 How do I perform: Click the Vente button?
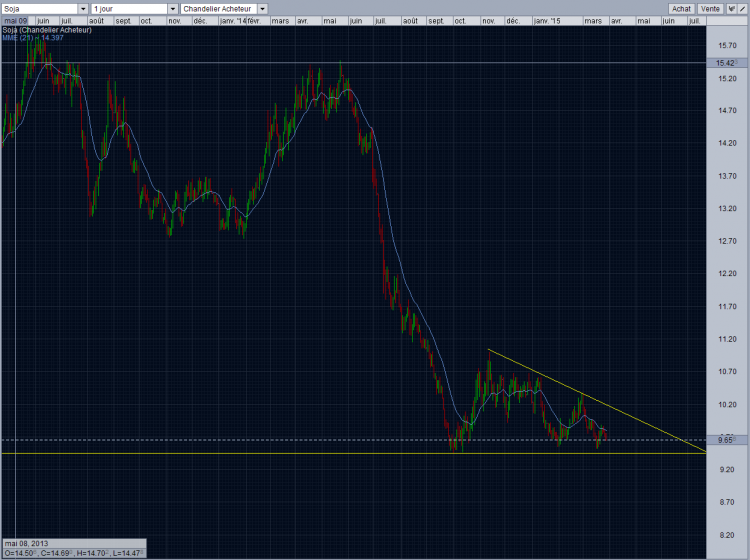(x=710, y=9)
